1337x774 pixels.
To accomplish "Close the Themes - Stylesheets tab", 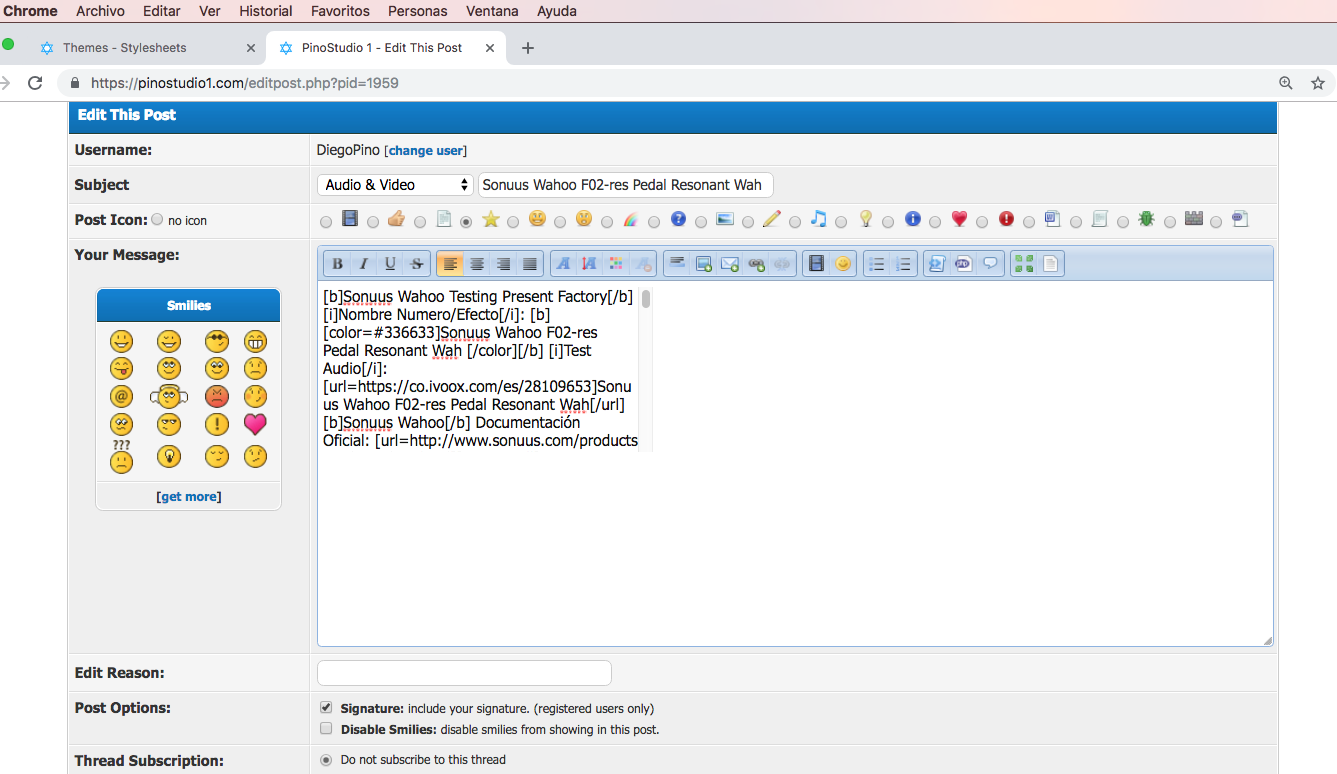I will (x=250, y=48).
